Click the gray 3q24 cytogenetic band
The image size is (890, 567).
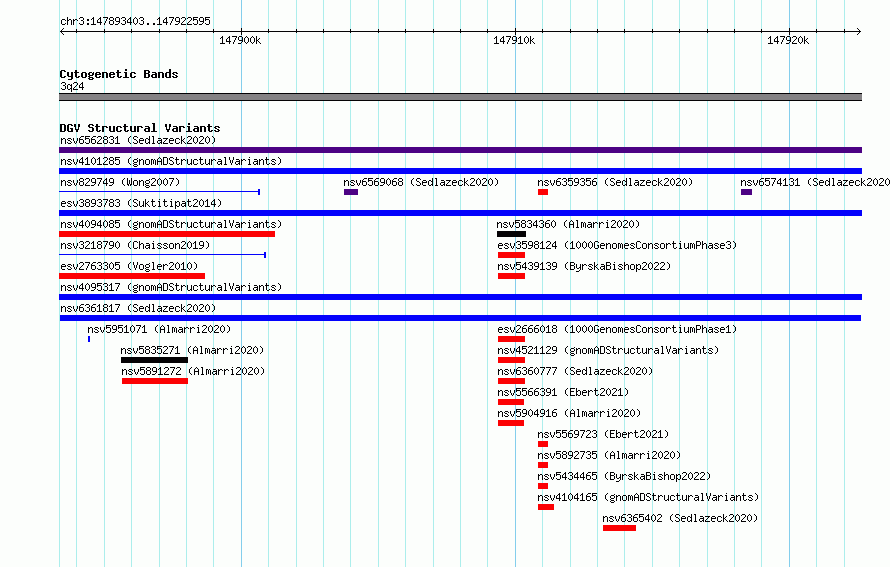click(460, 97)
